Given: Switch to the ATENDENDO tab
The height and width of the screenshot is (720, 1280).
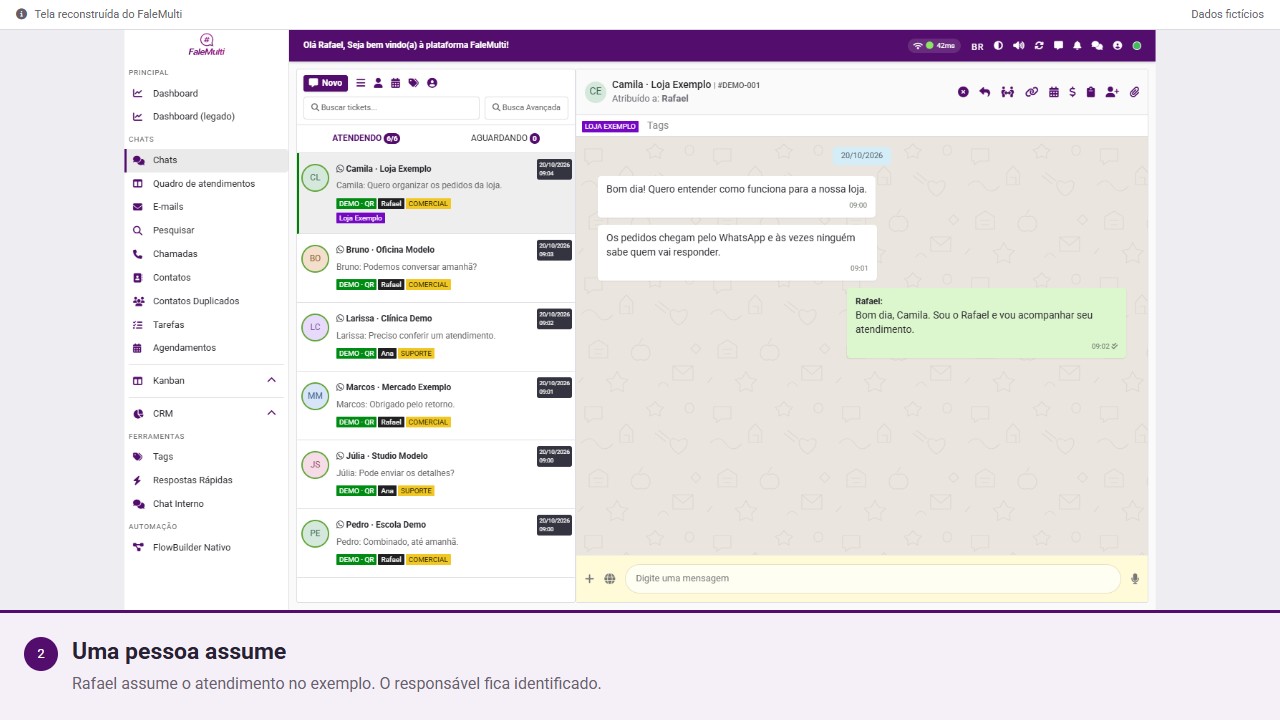Looking at the screenshot, I should click(x=366, y=138).
